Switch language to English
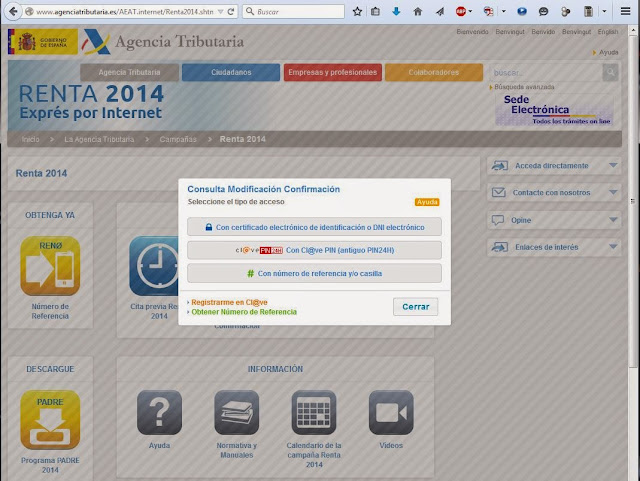Image resolution: width=640 pixels, height=481 pixels. pos(608,32)
